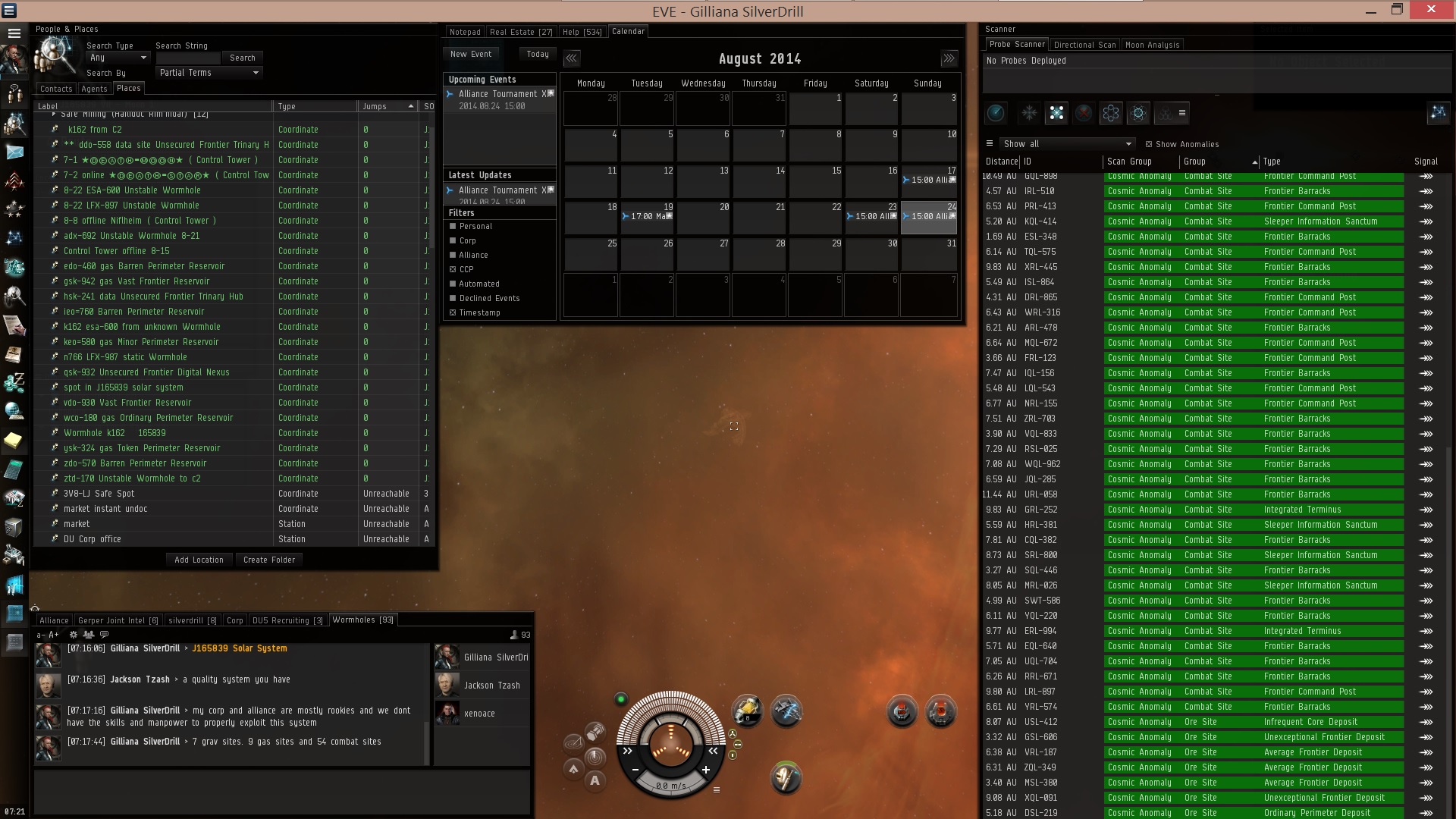
Task: Open the Corp chat channel tab
Action: (234, 620)
